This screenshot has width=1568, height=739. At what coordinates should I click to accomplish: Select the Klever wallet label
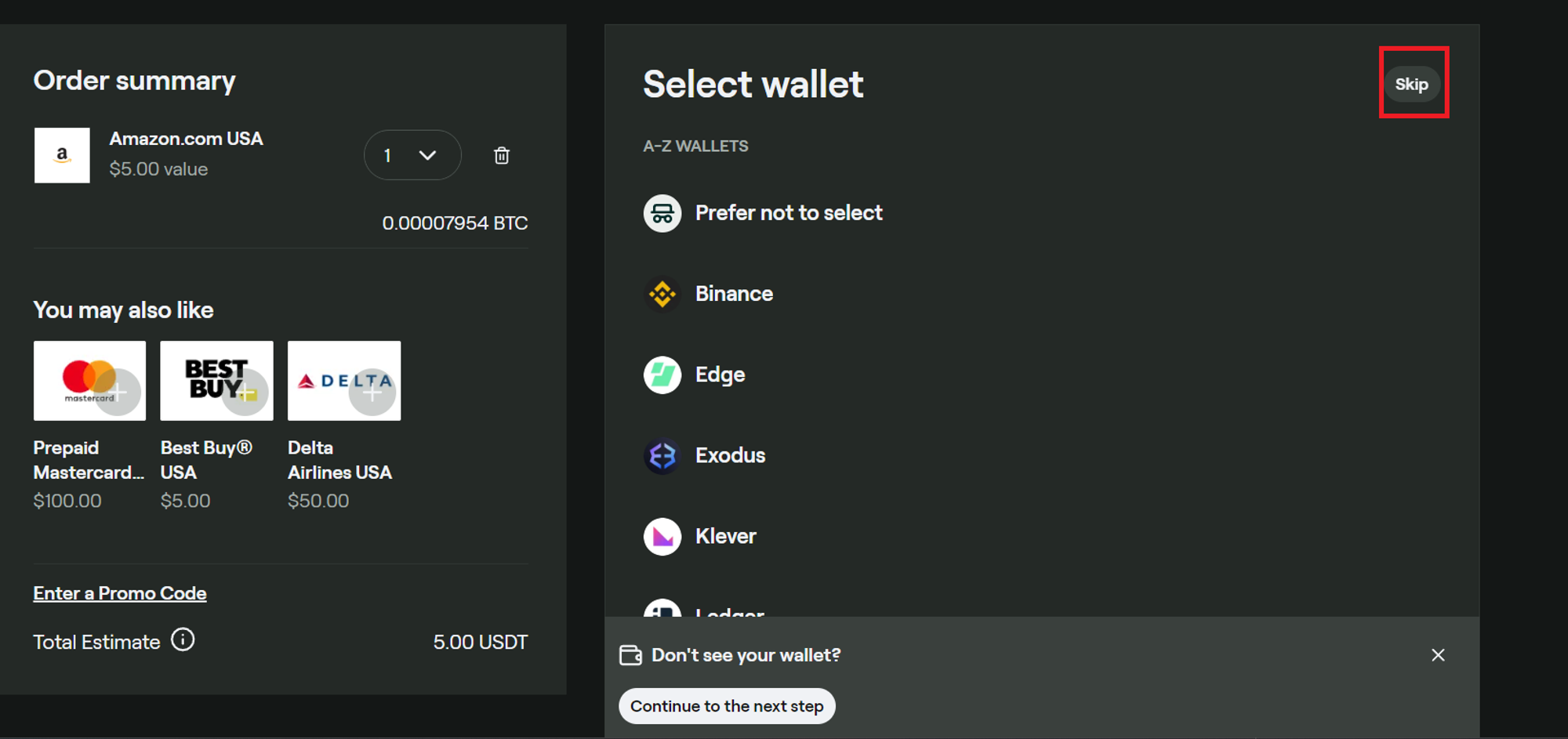tap(725, 536)
